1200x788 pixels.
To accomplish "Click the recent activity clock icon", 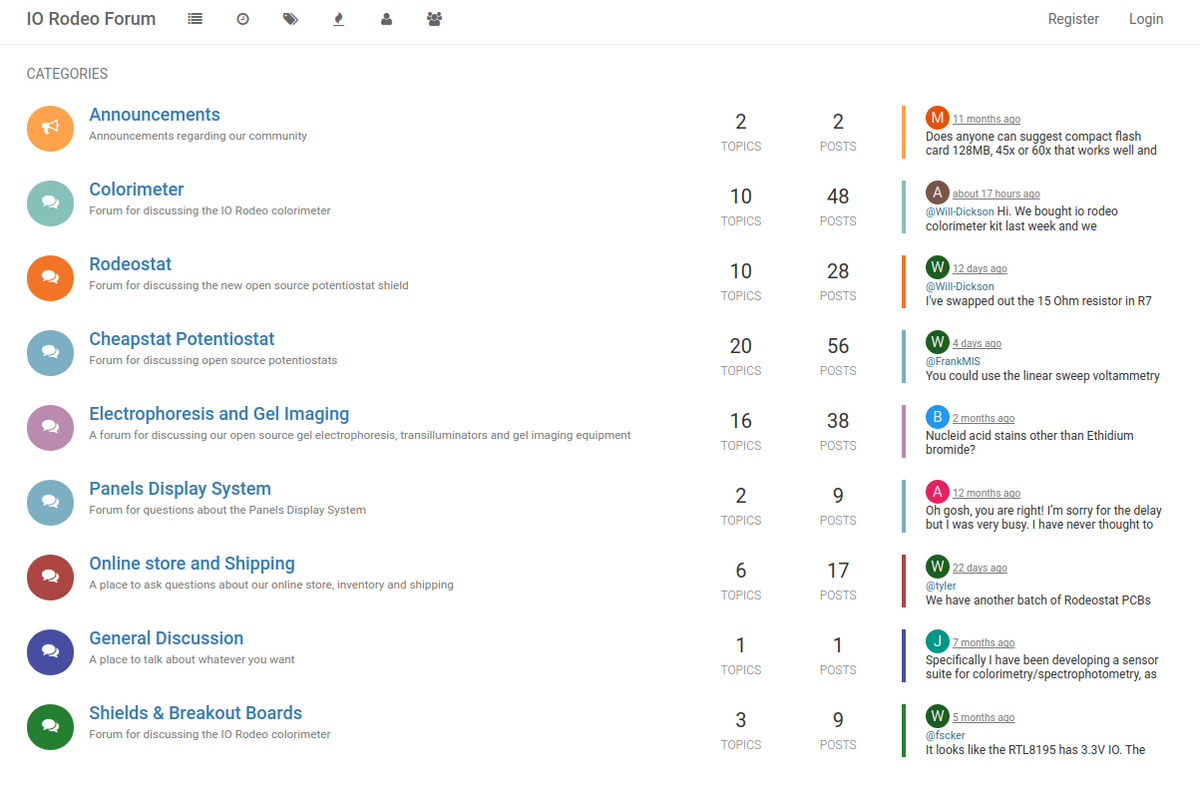I will point(242,18).
